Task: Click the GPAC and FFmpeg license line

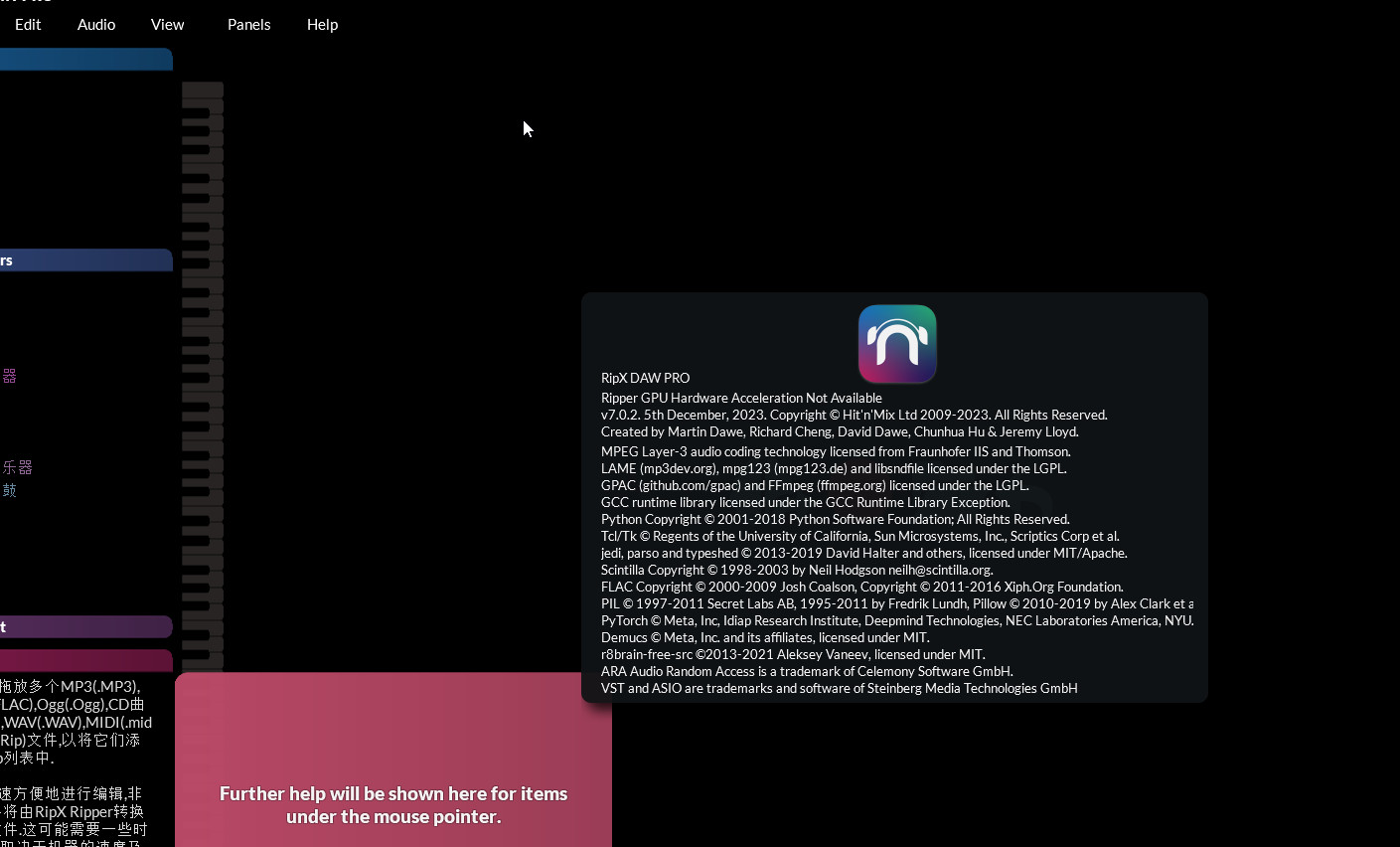Action: pos(815,485)
